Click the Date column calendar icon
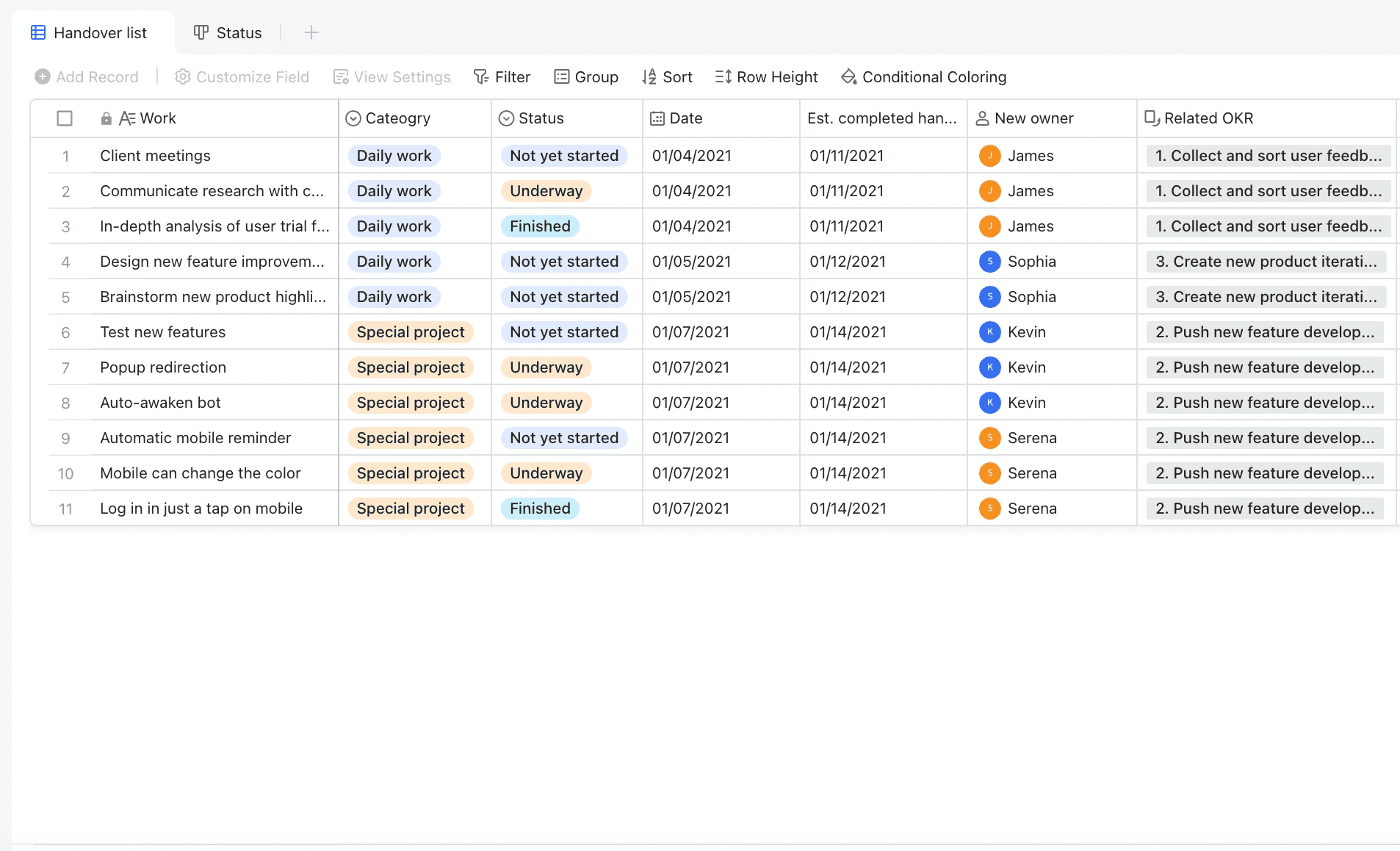Image resolution: width=1400 pixels, height=851 pixels. pyautogui.click(x=657, y=118)
